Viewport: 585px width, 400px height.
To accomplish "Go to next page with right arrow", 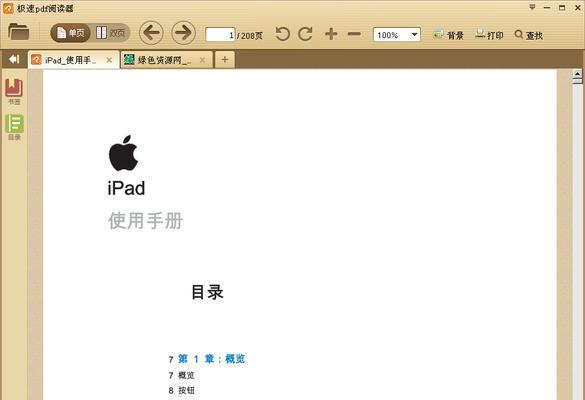I will pos(183,33).
